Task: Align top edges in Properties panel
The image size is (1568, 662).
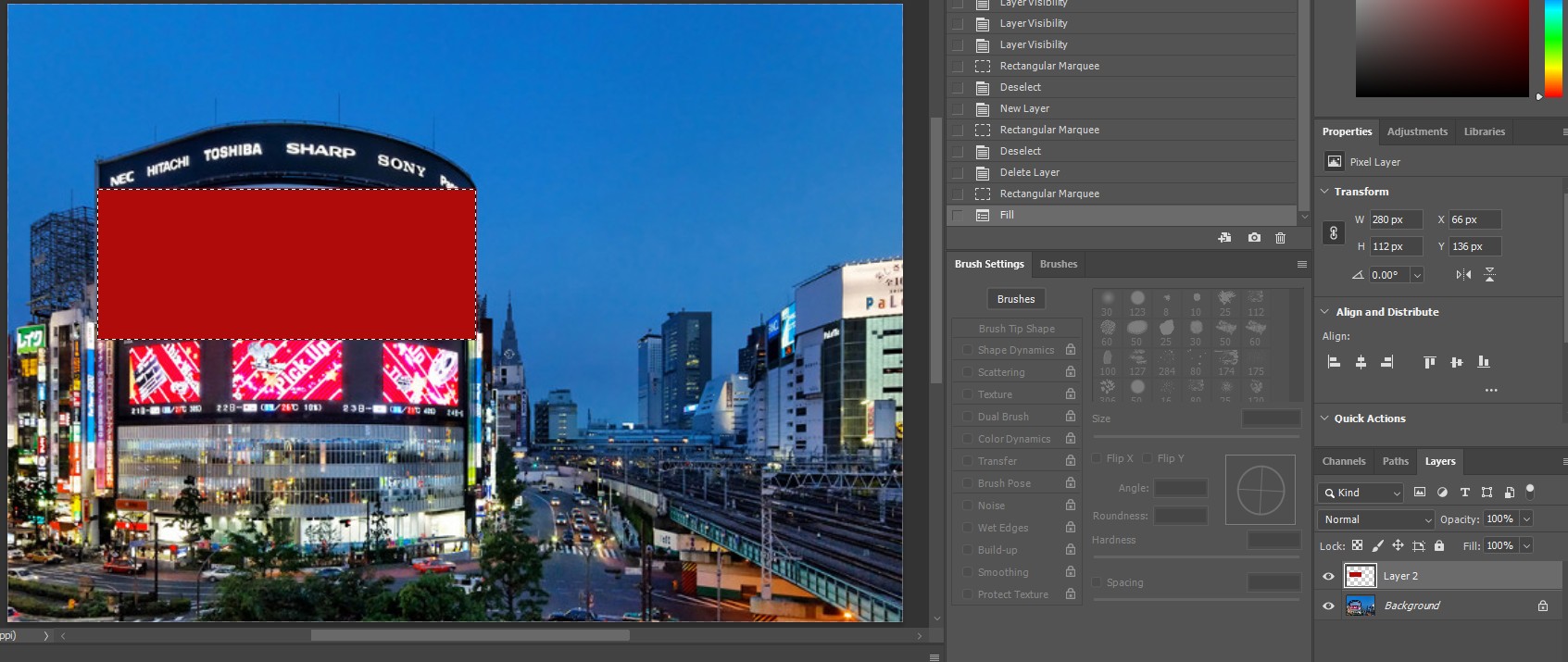Action: click(1430, 362)
